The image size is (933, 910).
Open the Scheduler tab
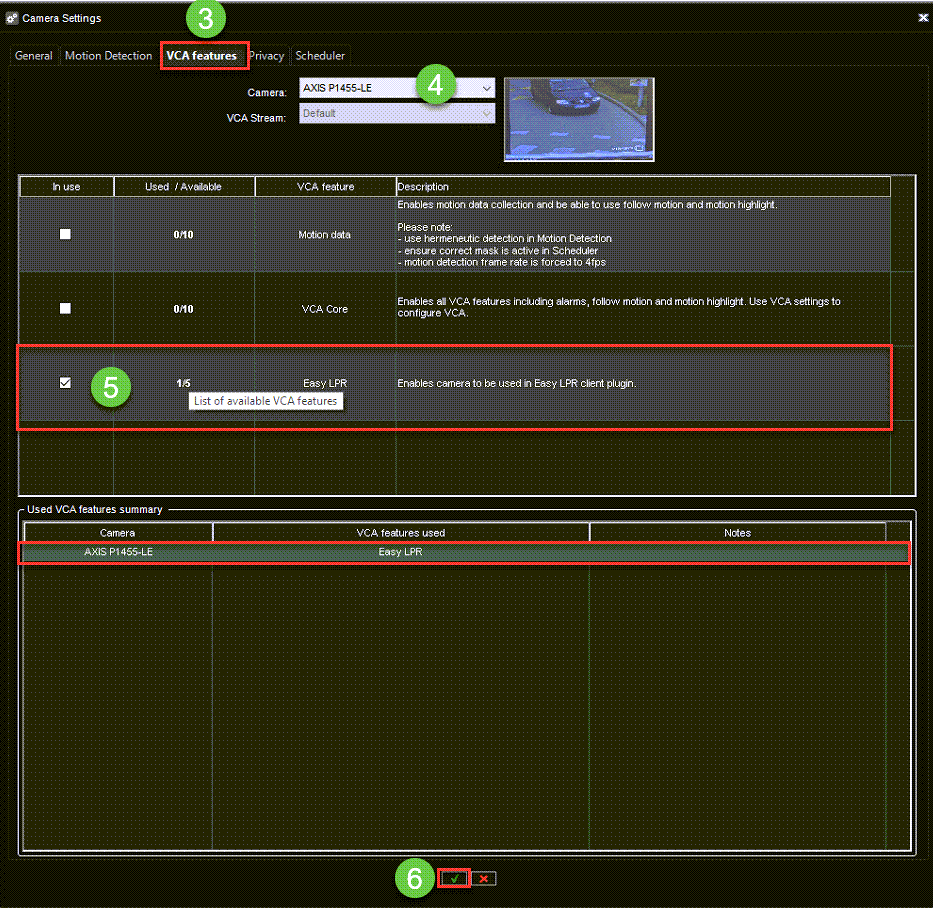pos(320,56)
